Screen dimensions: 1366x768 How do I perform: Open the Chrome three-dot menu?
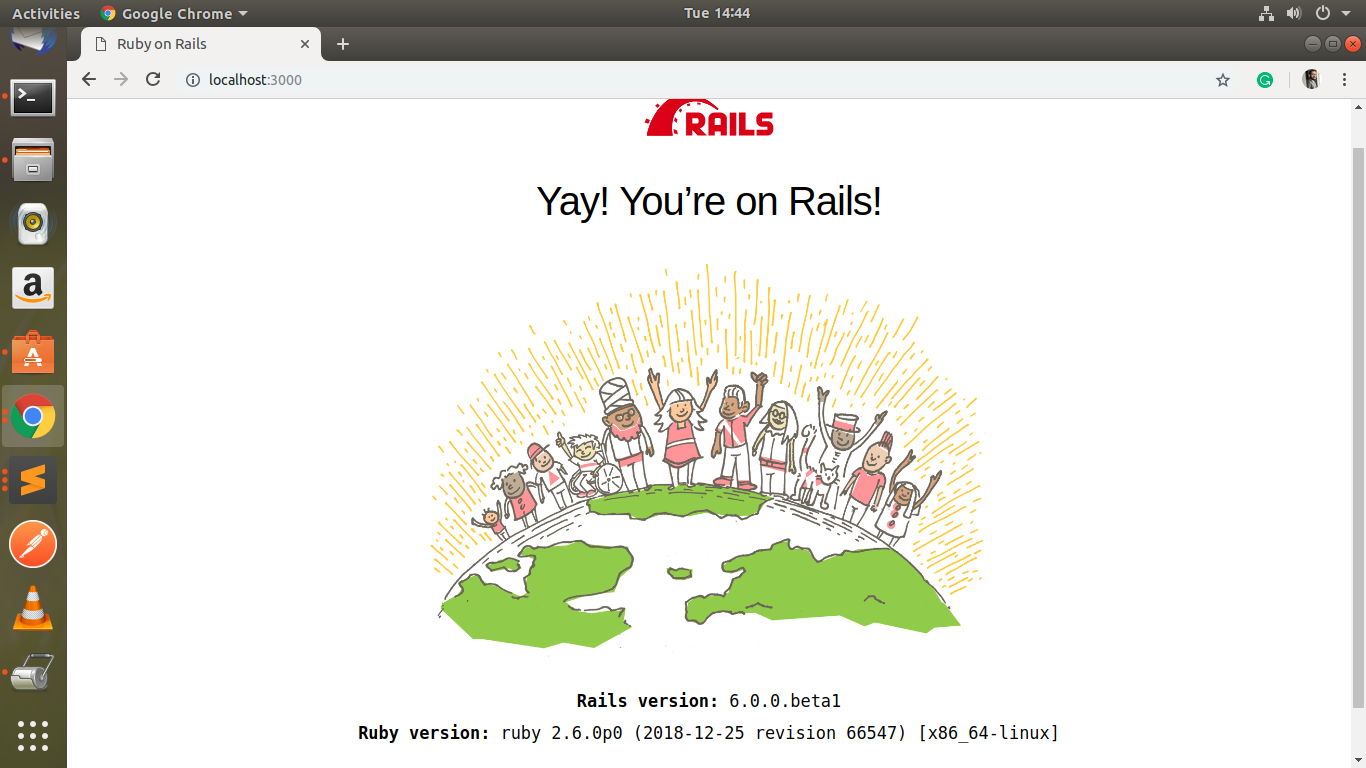pyautogui.click(x=1343, y=80)
